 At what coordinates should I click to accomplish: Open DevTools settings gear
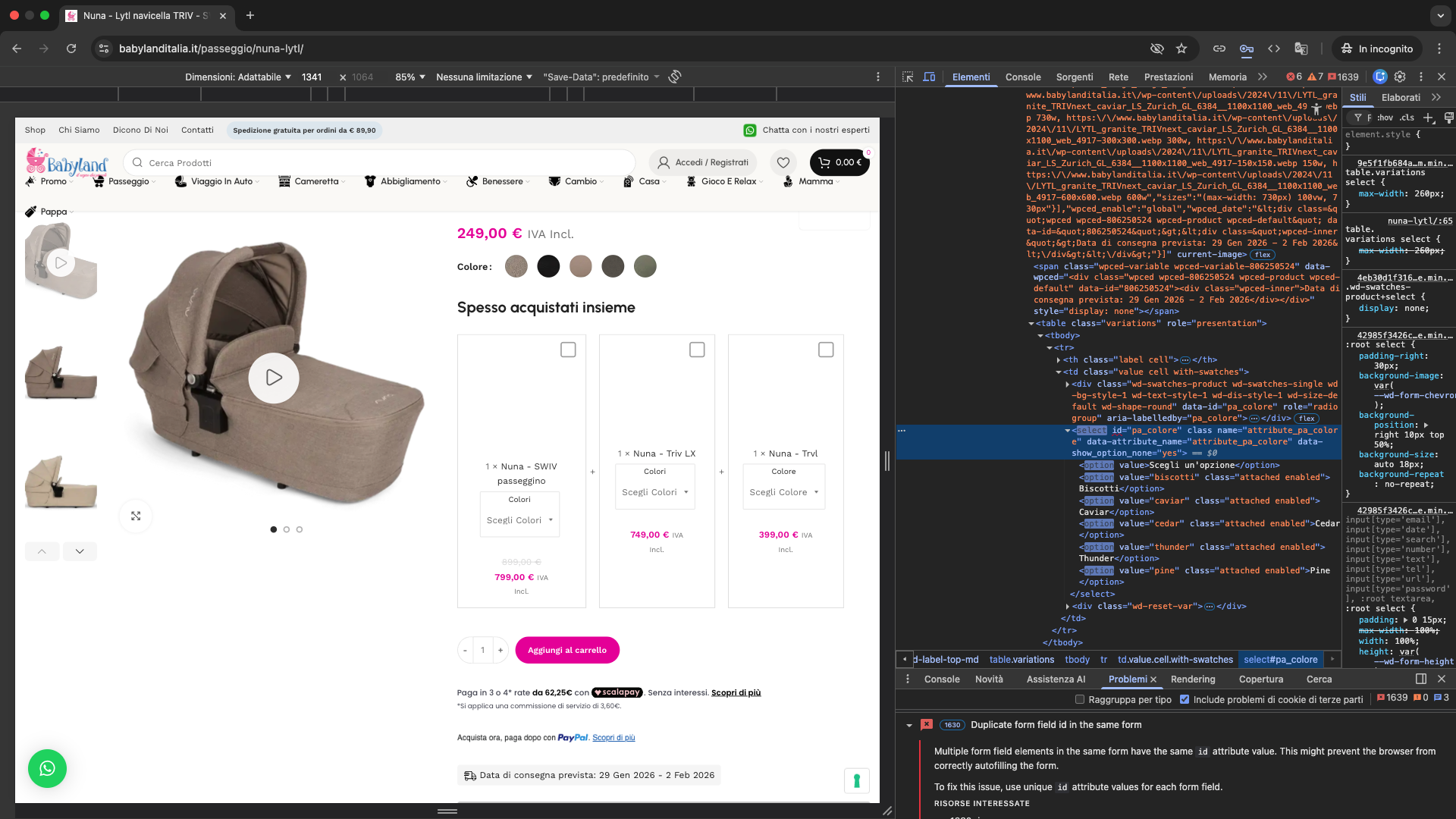1400,77
